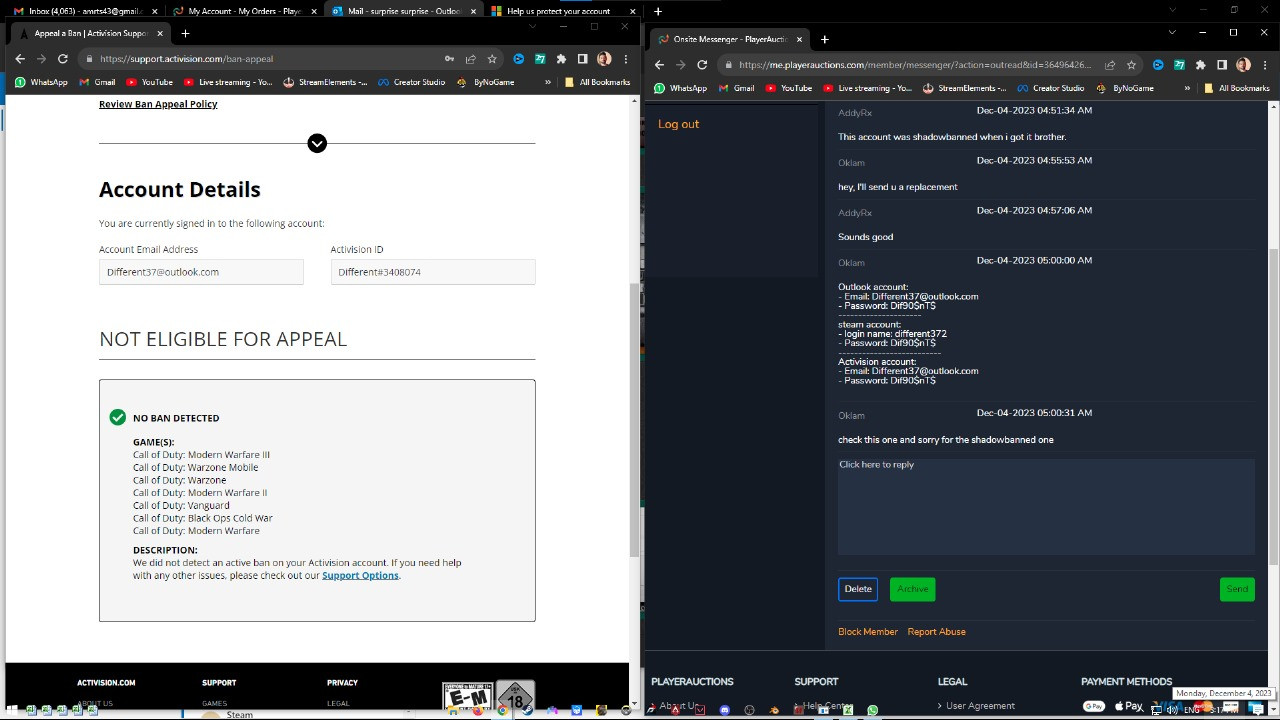Viewport: 1280px width, 720px height.
Task: Reload the Activision ban appeal page
Action: (62, 59)
